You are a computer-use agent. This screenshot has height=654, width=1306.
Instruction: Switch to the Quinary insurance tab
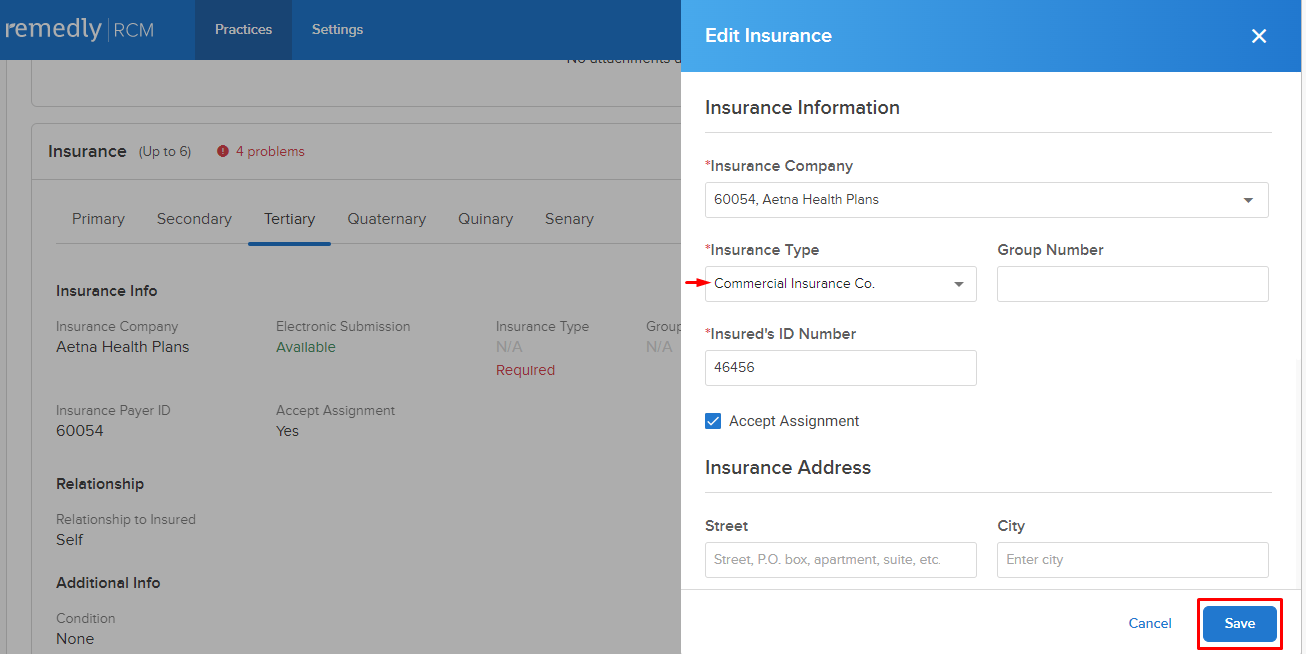tap(485, 219)
